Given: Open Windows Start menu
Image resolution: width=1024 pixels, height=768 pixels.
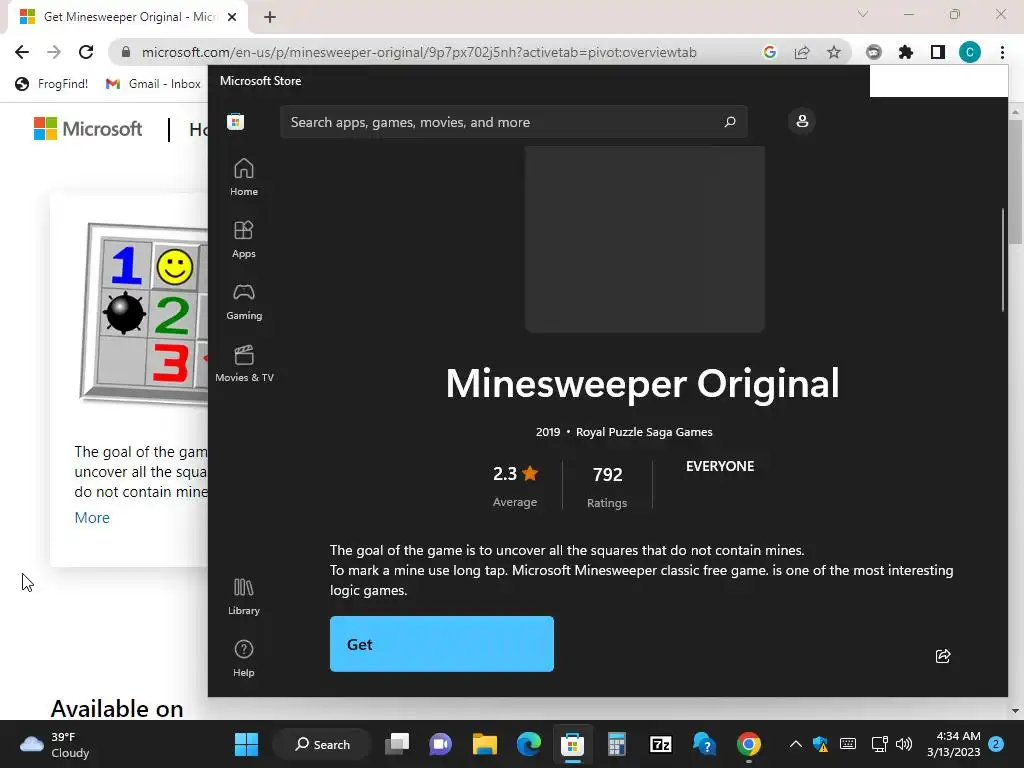Looking at the screenshot, I should (246, 744).
